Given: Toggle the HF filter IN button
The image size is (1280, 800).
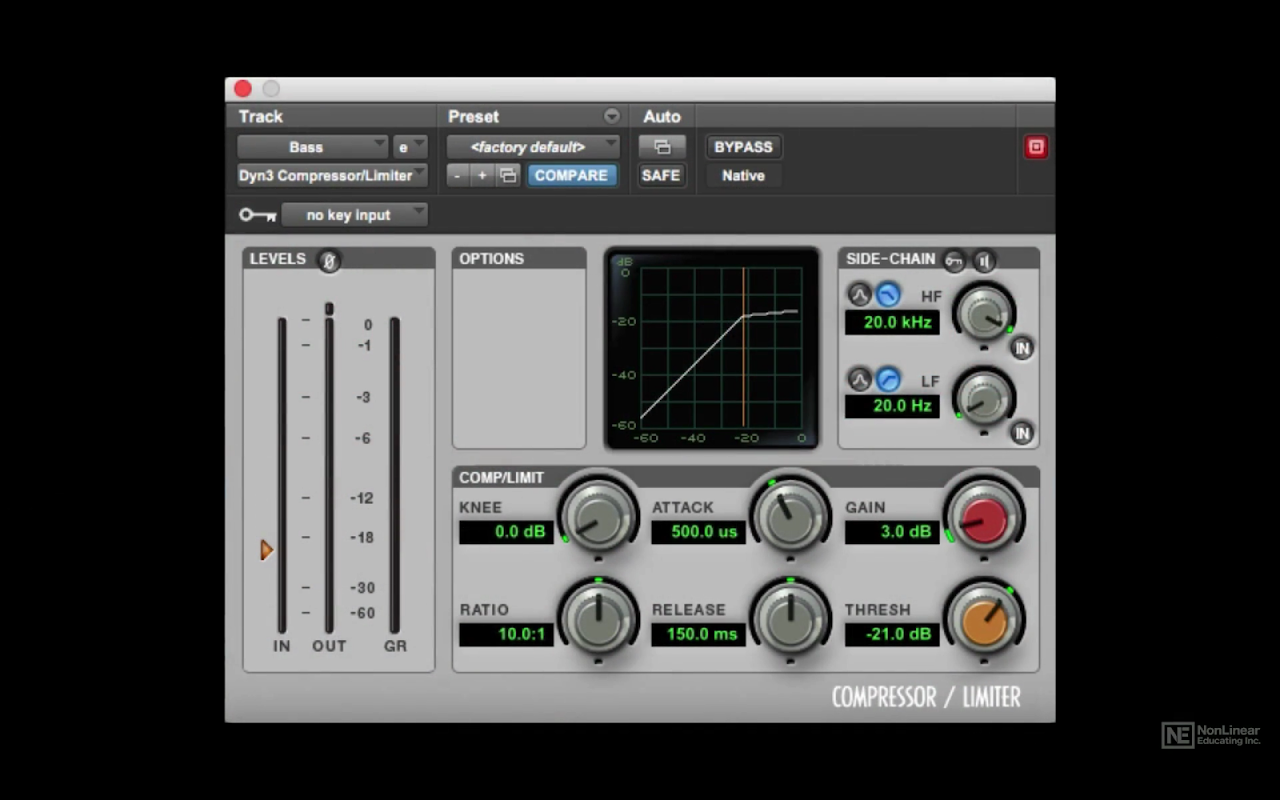Looking at the screenshot, I should (1021, 348).
